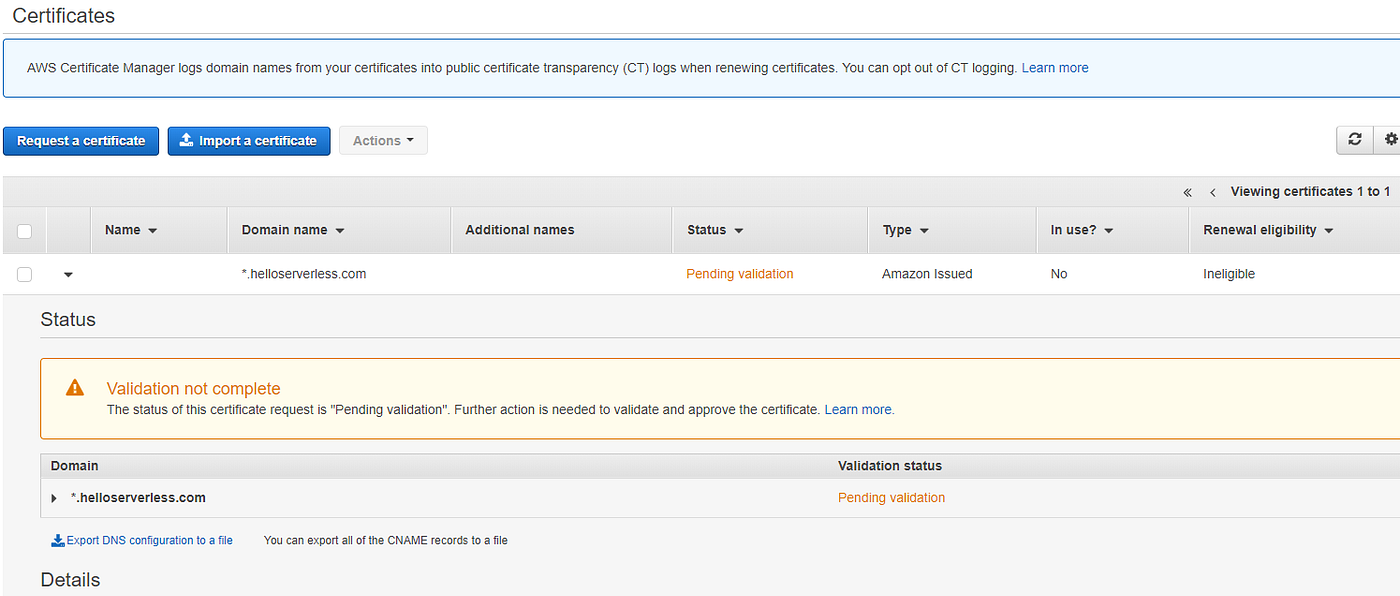Click the Renewal eligibility column sort control
The height and width of the screenshot is (596, 1400).
click(x=1329, y=230)
